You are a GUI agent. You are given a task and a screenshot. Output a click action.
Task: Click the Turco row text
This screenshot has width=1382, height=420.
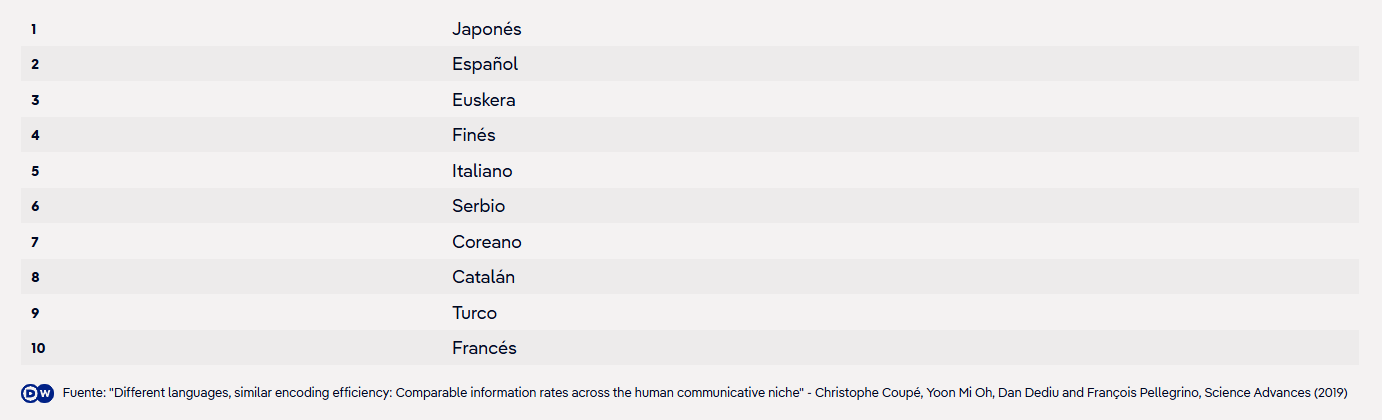[x=475, y=313]
